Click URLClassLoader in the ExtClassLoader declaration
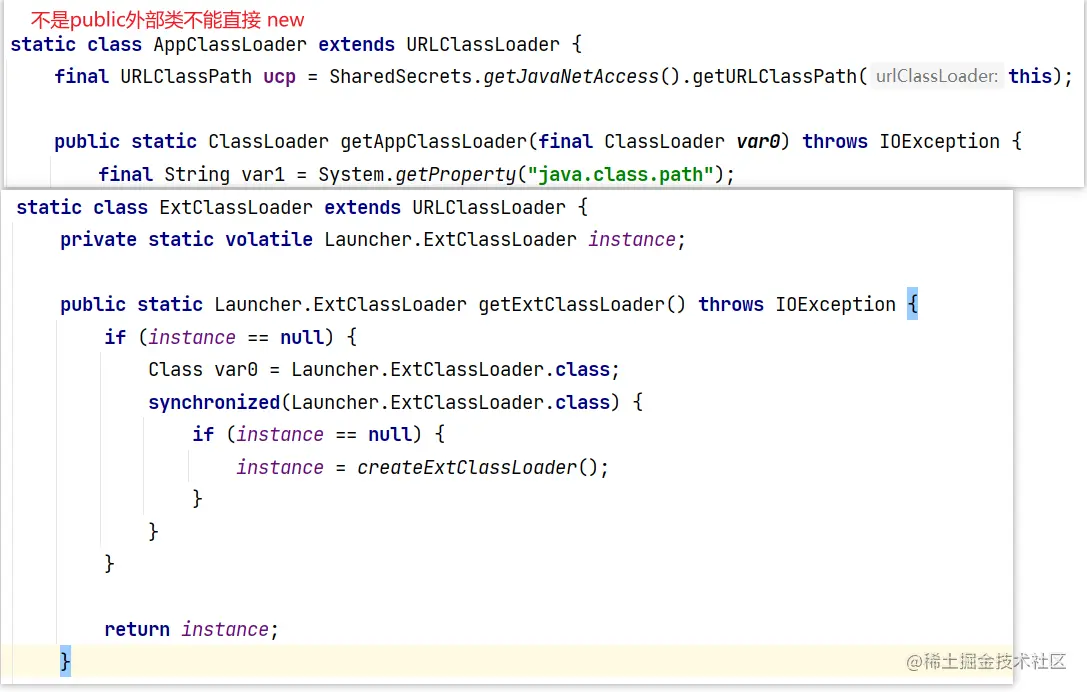 (489, 207)
